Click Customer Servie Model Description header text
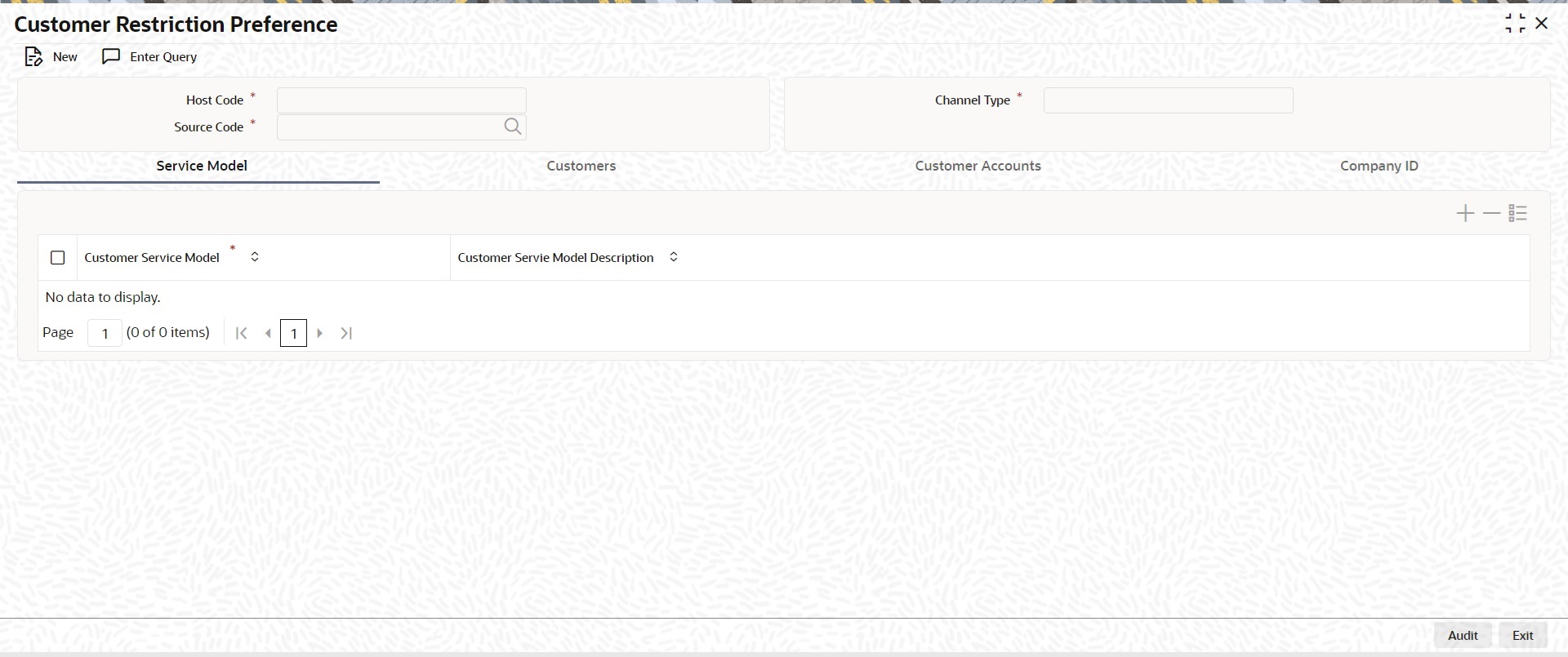The image size is (1568, 657). pyautogui.click(x=555, y=258)
